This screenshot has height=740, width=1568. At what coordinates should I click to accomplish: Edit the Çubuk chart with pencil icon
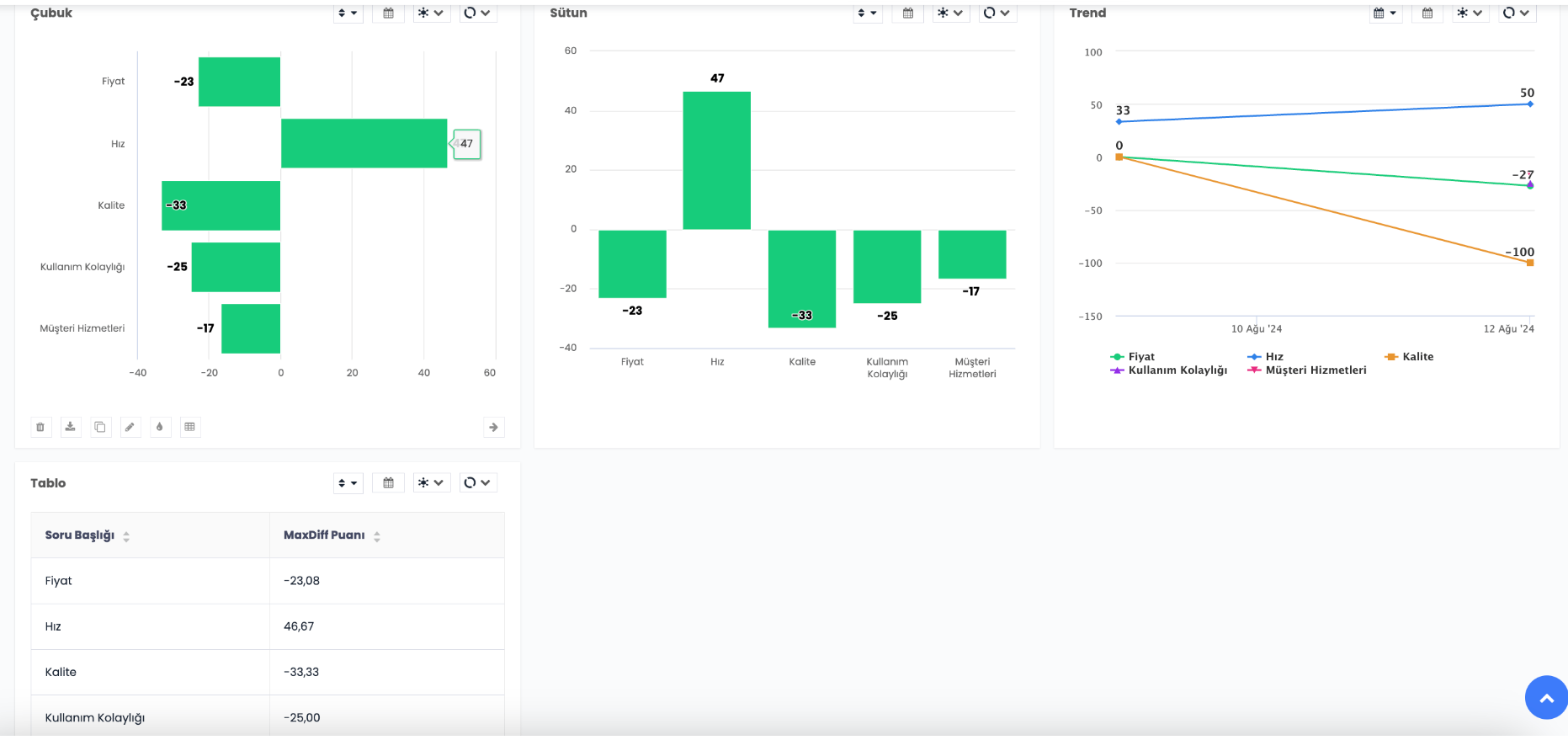click(x=130, y=427)
